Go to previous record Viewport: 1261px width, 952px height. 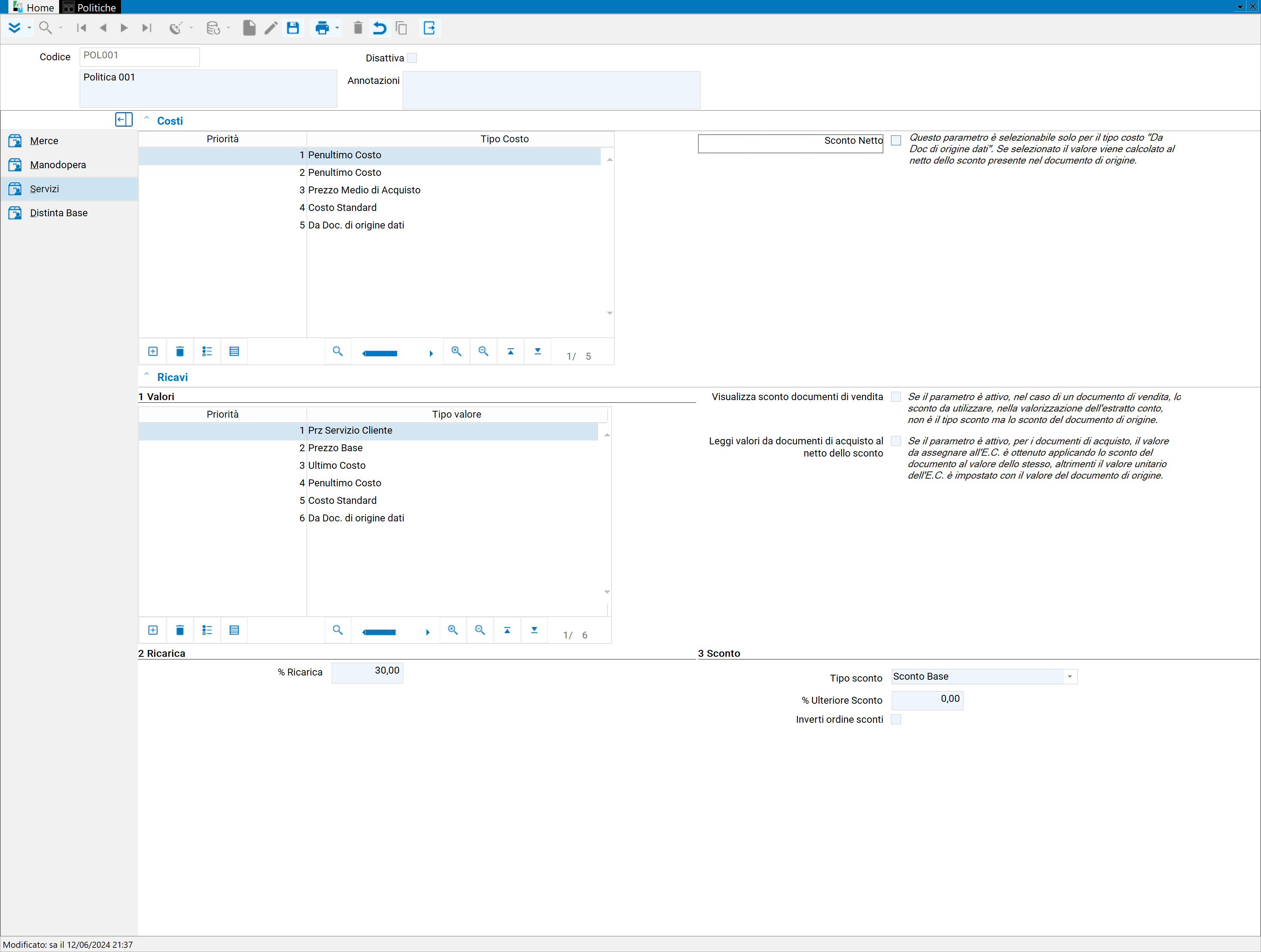pos(103,28)
